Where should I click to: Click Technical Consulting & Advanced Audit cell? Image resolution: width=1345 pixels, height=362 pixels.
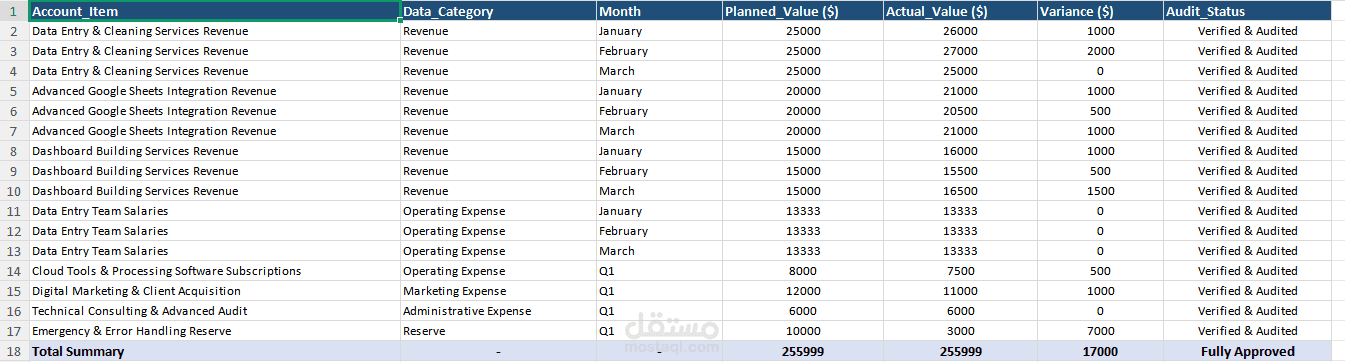click(x=214, y=311)
